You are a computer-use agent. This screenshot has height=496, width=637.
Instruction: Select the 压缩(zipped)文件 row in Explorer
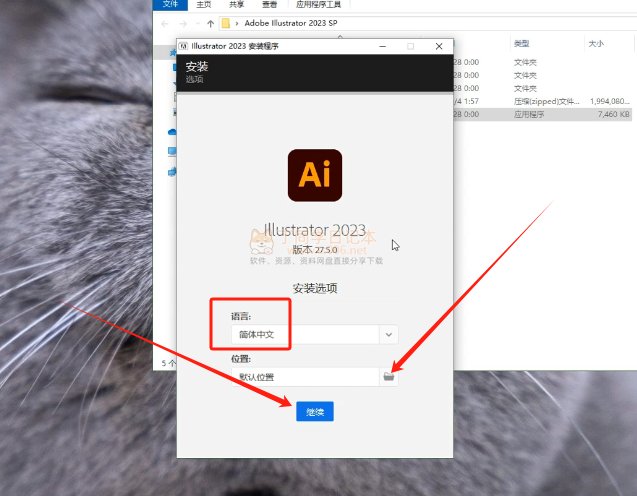[542, 101]
